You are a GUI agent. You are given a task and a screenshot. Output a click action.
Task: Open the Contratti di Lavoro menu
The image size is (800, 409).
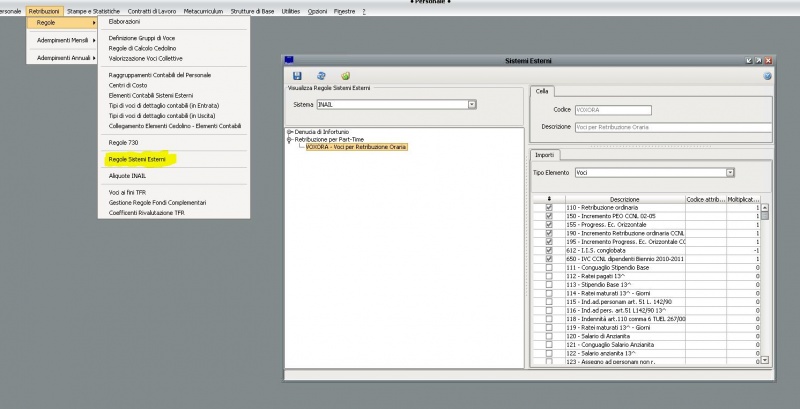click(x=152, y=10)
